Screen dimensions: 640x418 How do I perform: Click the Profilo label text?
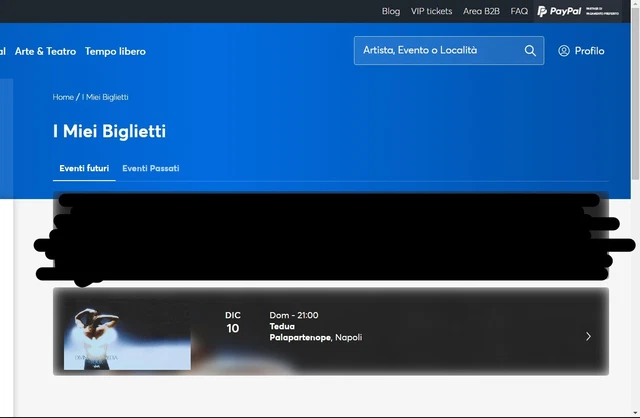point(589,51)
